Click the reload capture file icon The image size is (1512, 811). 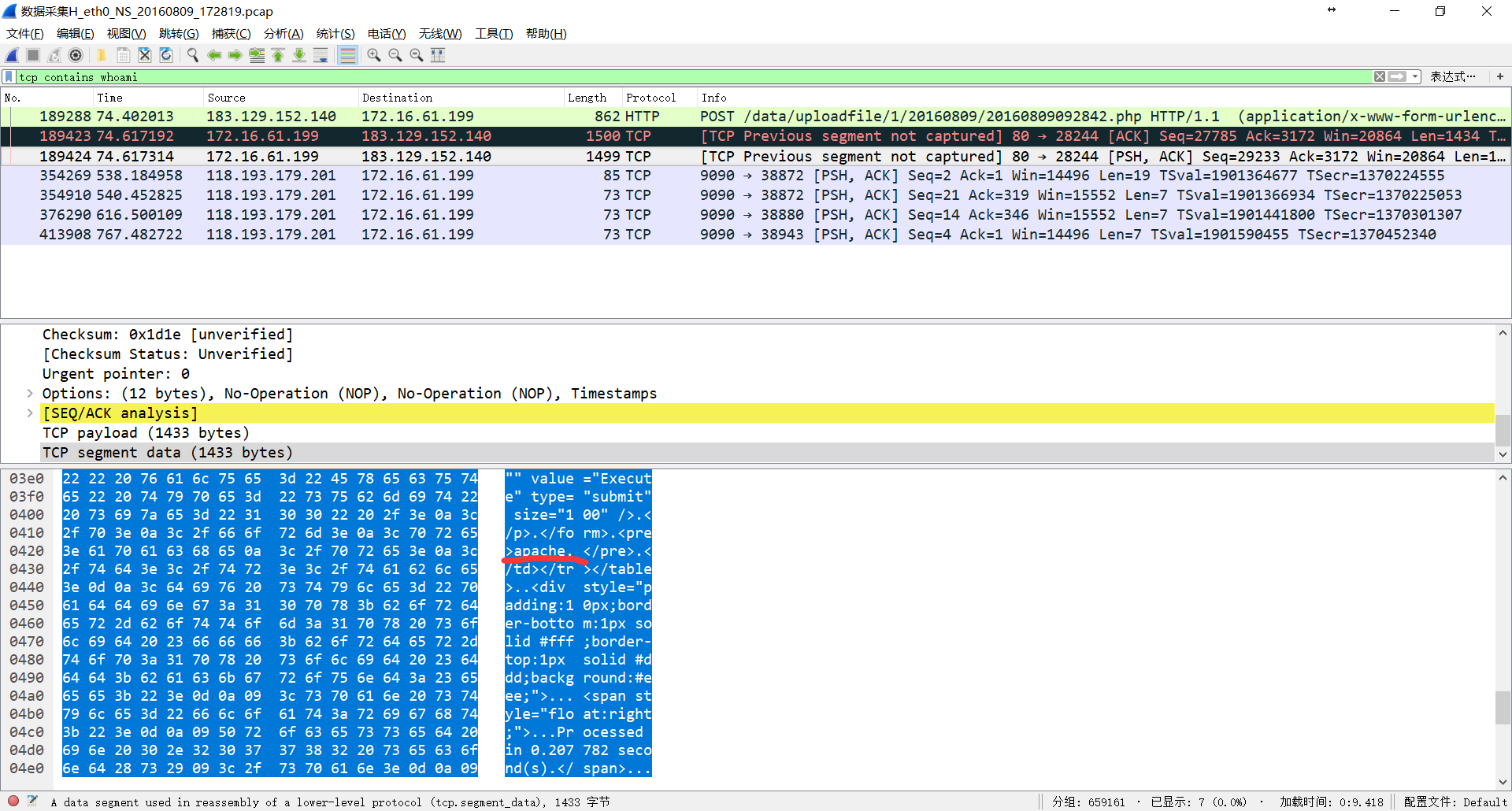[x=166, y=55]
